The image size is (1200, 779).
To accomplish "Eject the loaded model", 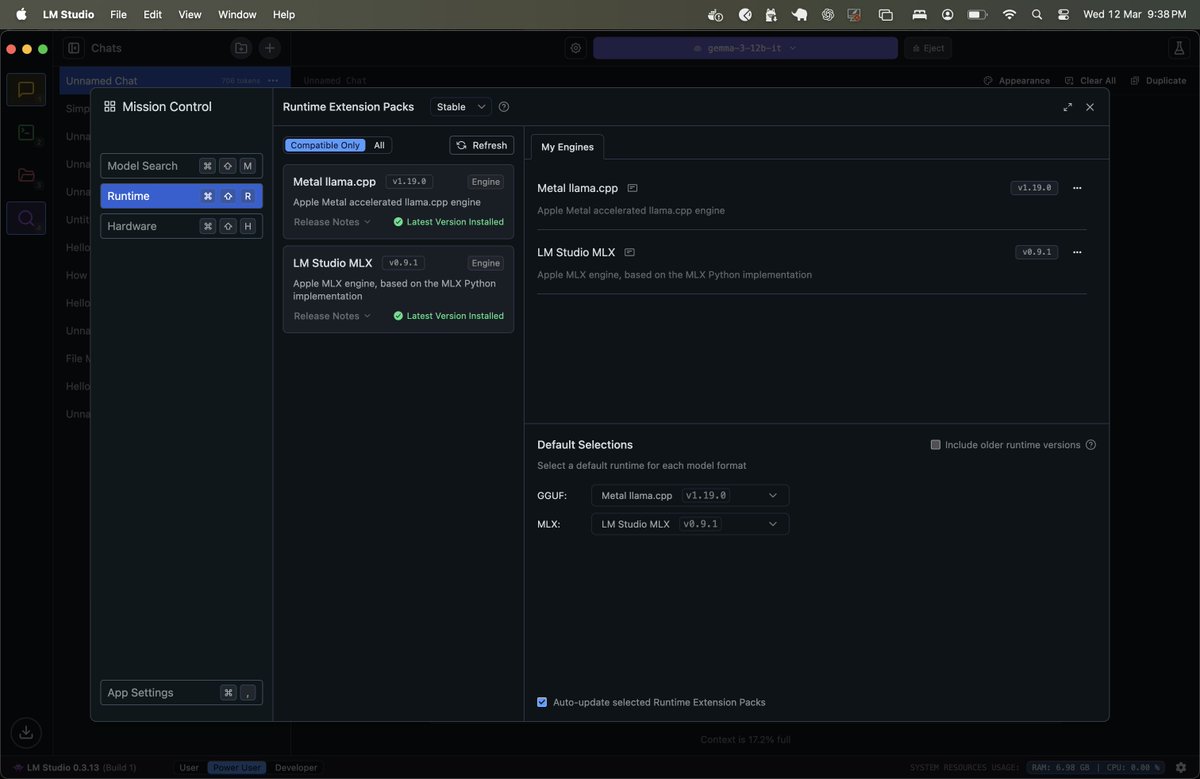I will click(928, 48).
